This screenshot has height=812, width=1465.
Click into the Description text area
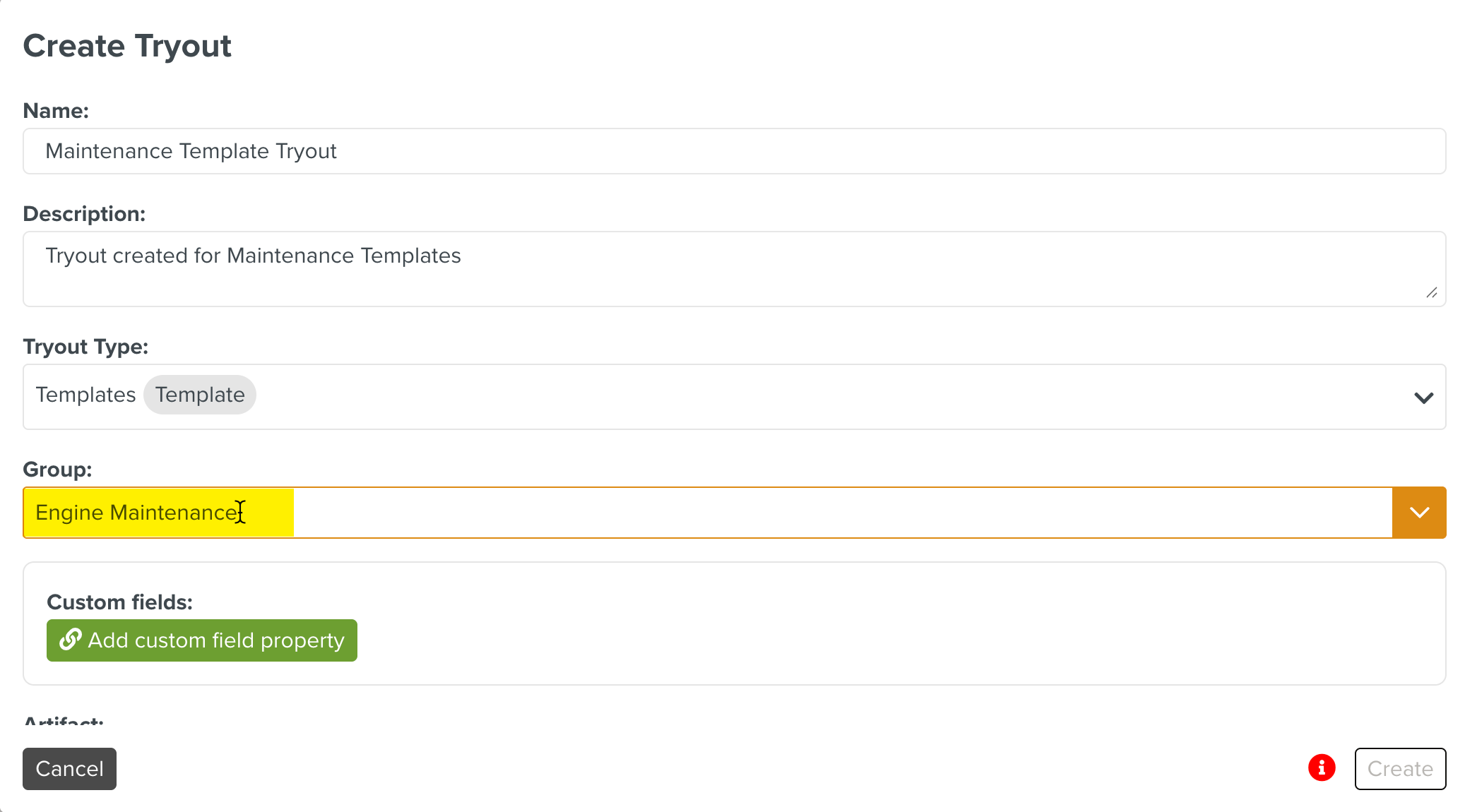point(734,269)
